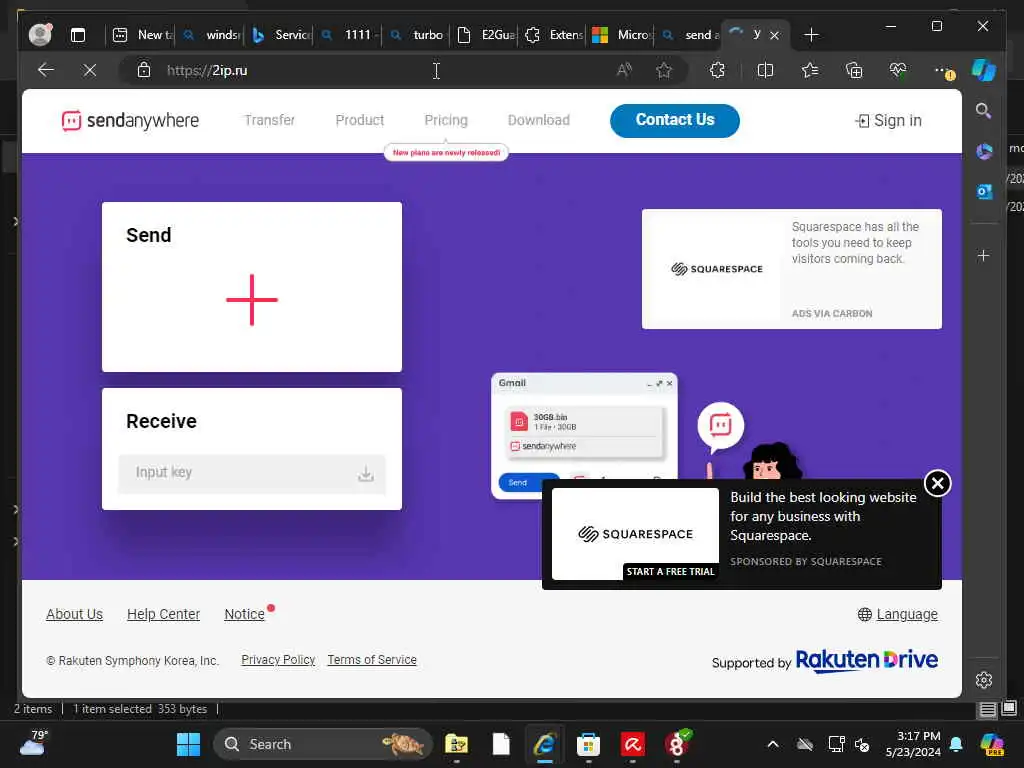View site information lock icon

[144, 70]
